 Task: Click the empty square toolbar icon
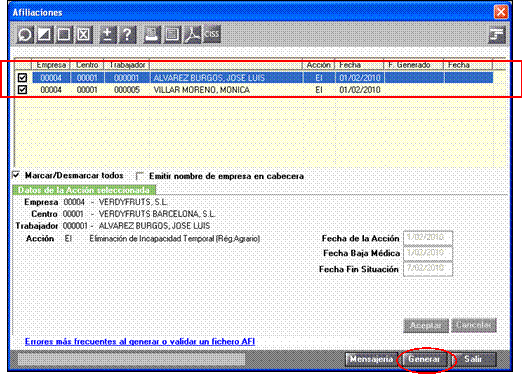[x=64, y=34]
